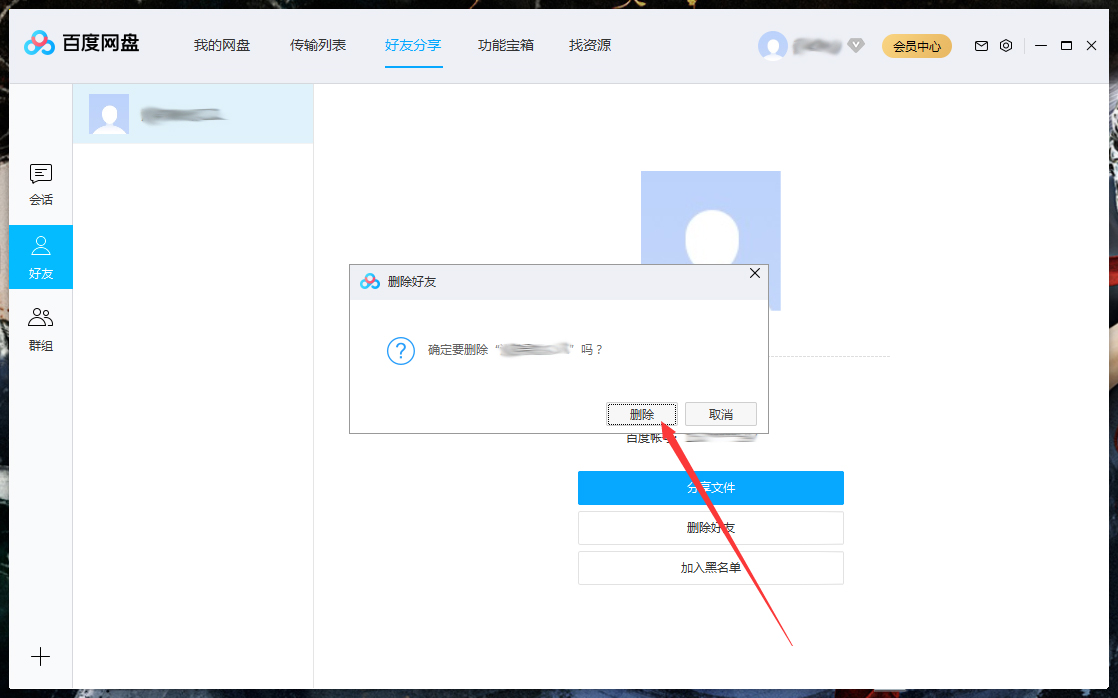Select the friend entry in the left list

coord(193,113)
